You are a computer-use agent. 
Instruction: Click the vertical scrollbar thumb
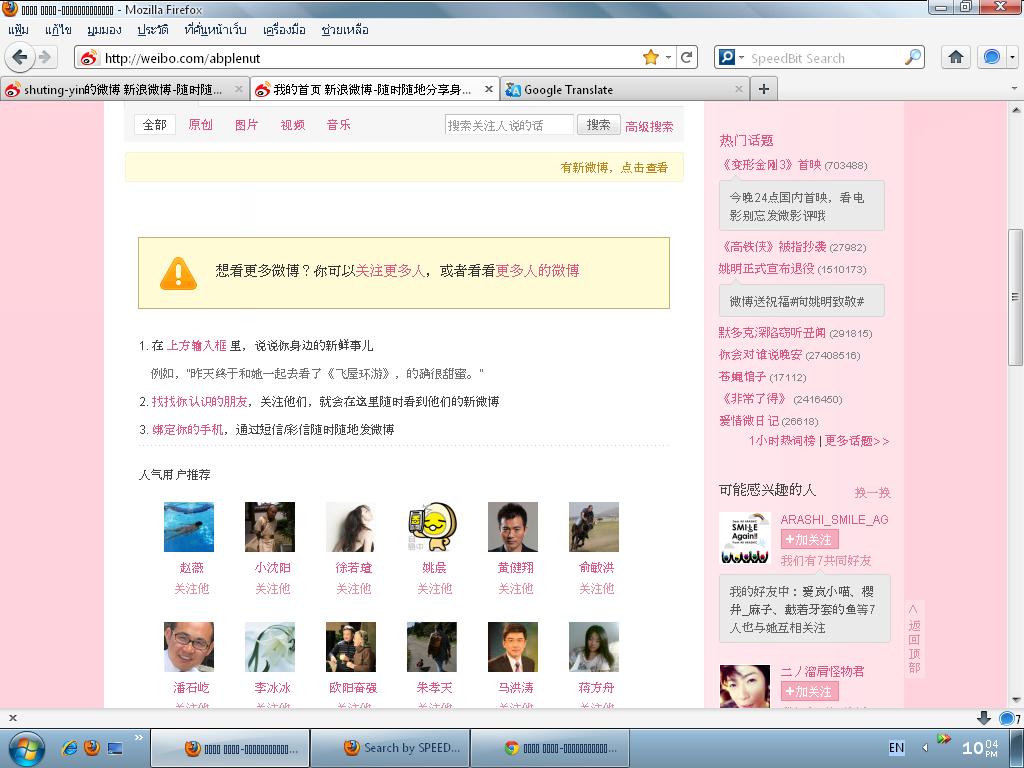(x=1015, y=297)
